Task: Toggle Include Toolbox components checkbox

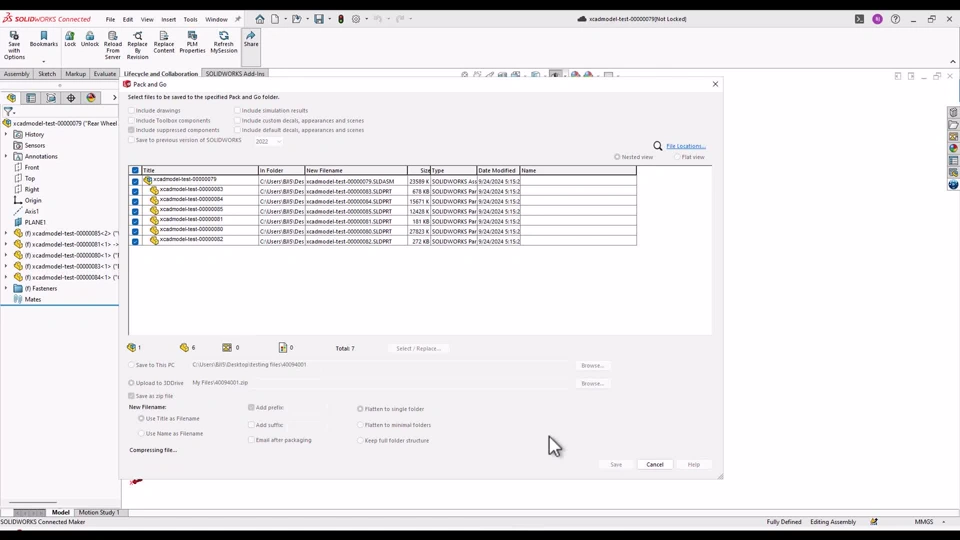Action: click(132, 120)
